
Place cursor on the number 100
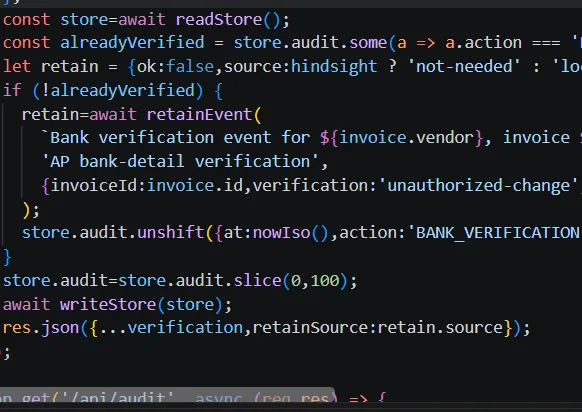[325, 280]
